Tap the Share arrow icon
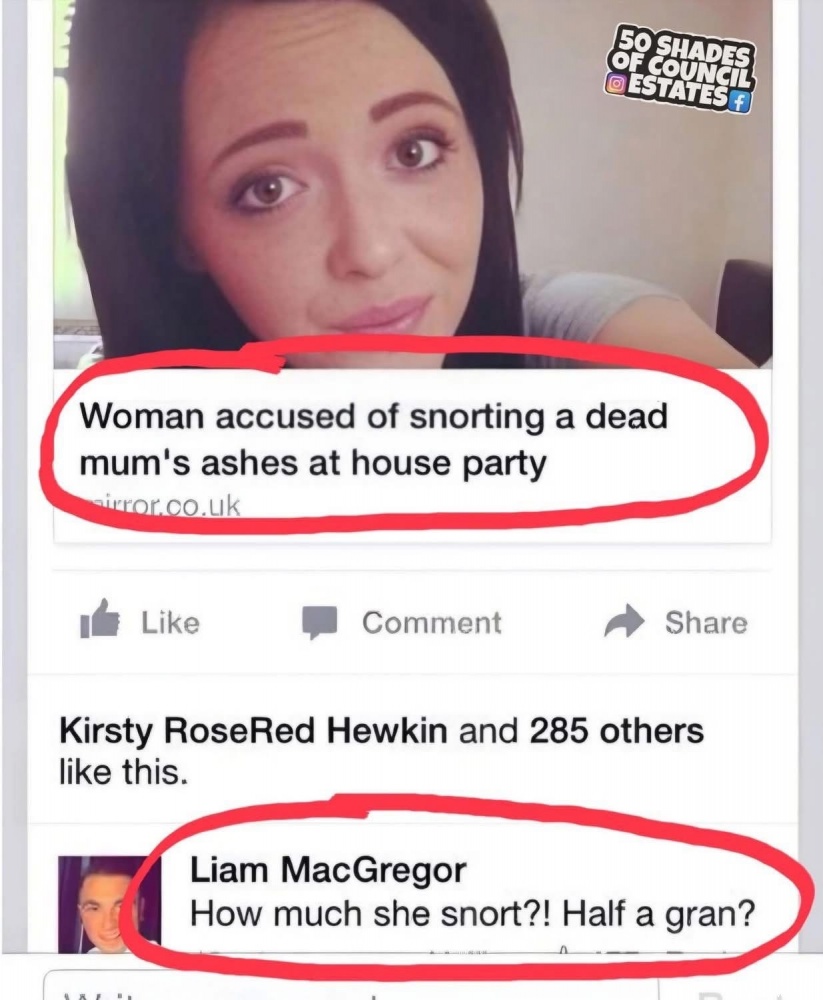This screenshot has width=823, height=1000. [x=623, y=621]
